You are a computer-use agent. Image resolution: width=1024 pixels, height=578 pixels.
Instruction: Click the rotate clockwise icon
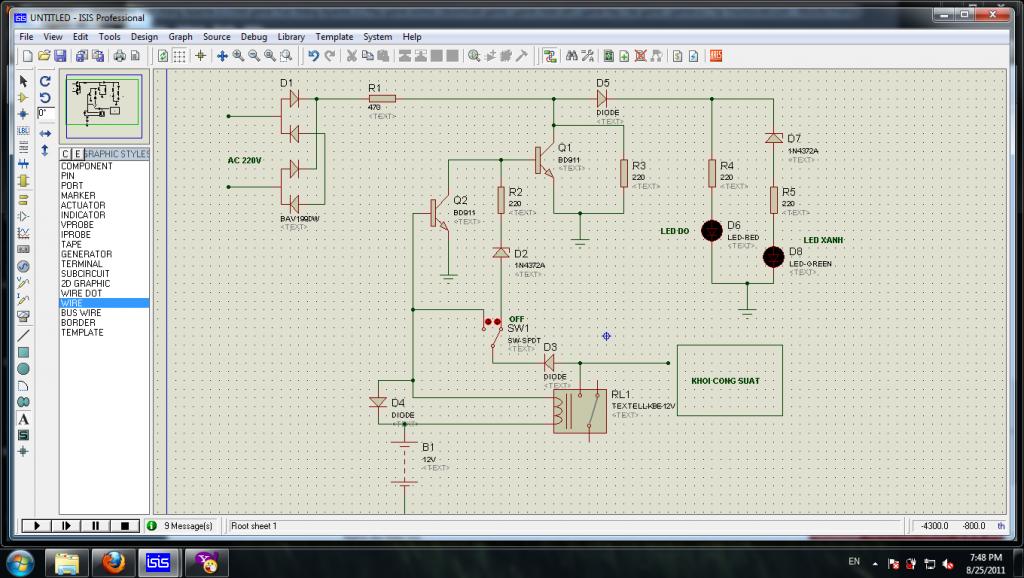tap(45, 80)
